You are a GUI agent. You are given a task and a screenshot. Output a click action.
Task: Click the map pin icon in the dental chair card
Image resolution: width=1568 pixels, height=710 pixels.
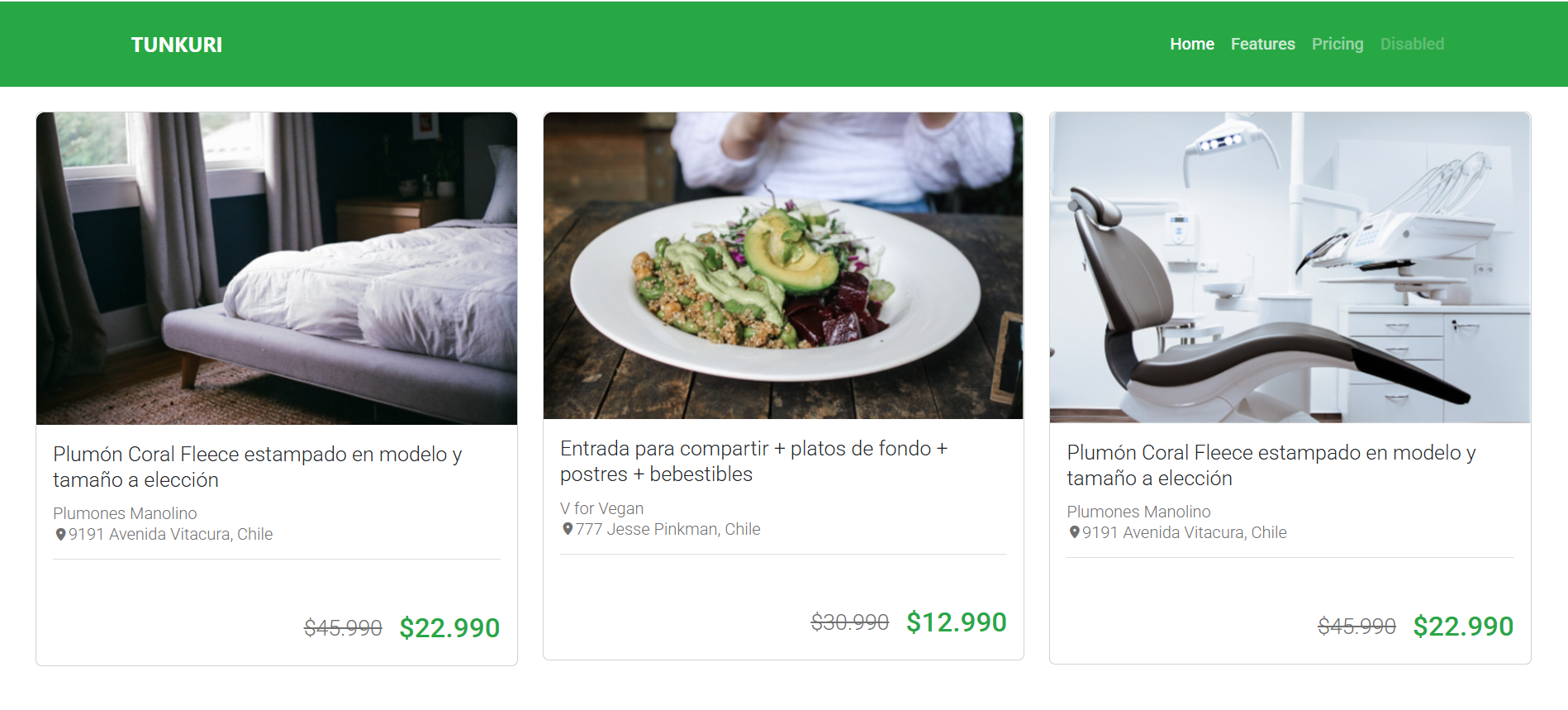tap(1074, 532)
